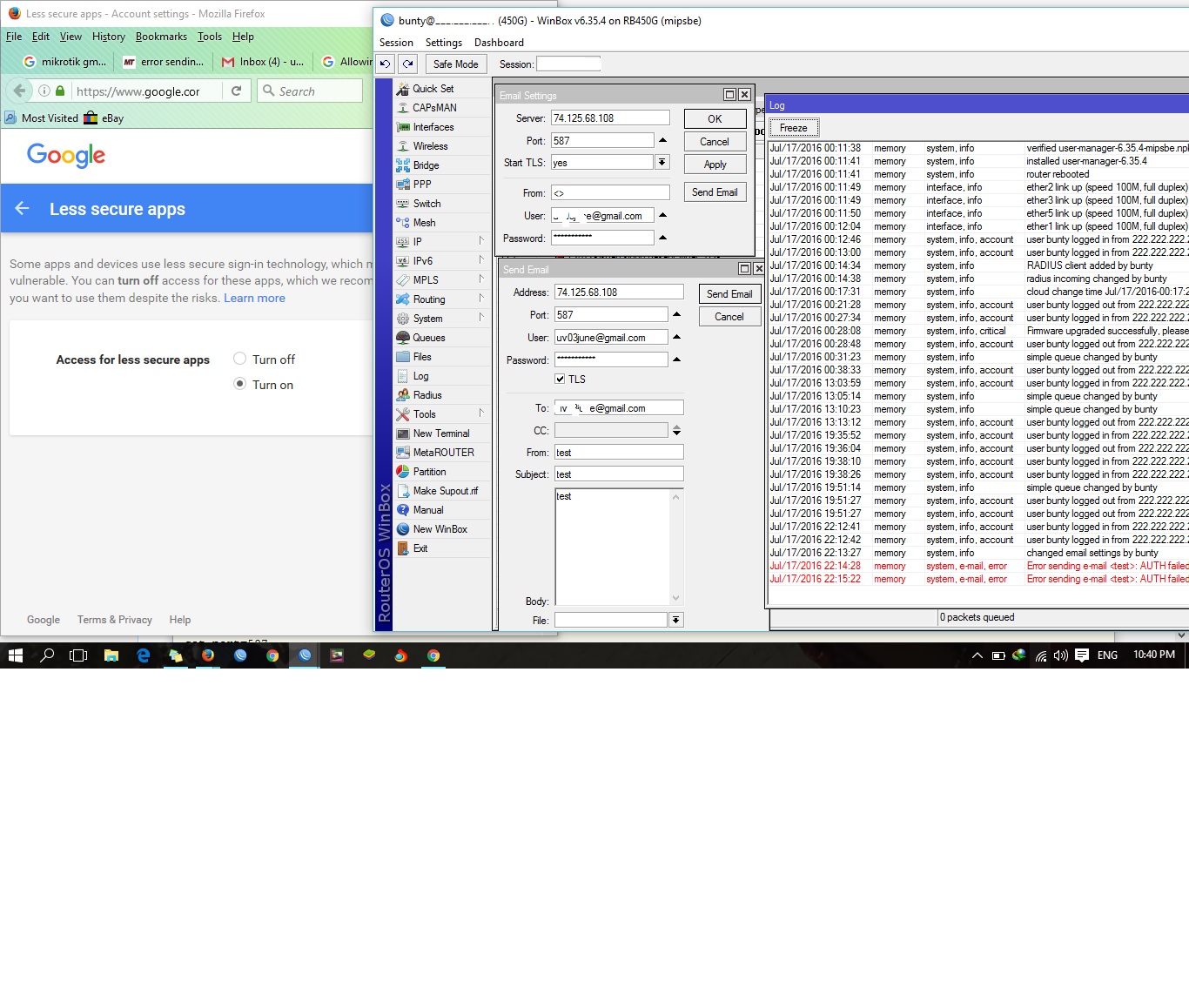Expand Routing submenu in WinBox
The height and width of the screenshot is (1008, 1189).
click(481, 299)
